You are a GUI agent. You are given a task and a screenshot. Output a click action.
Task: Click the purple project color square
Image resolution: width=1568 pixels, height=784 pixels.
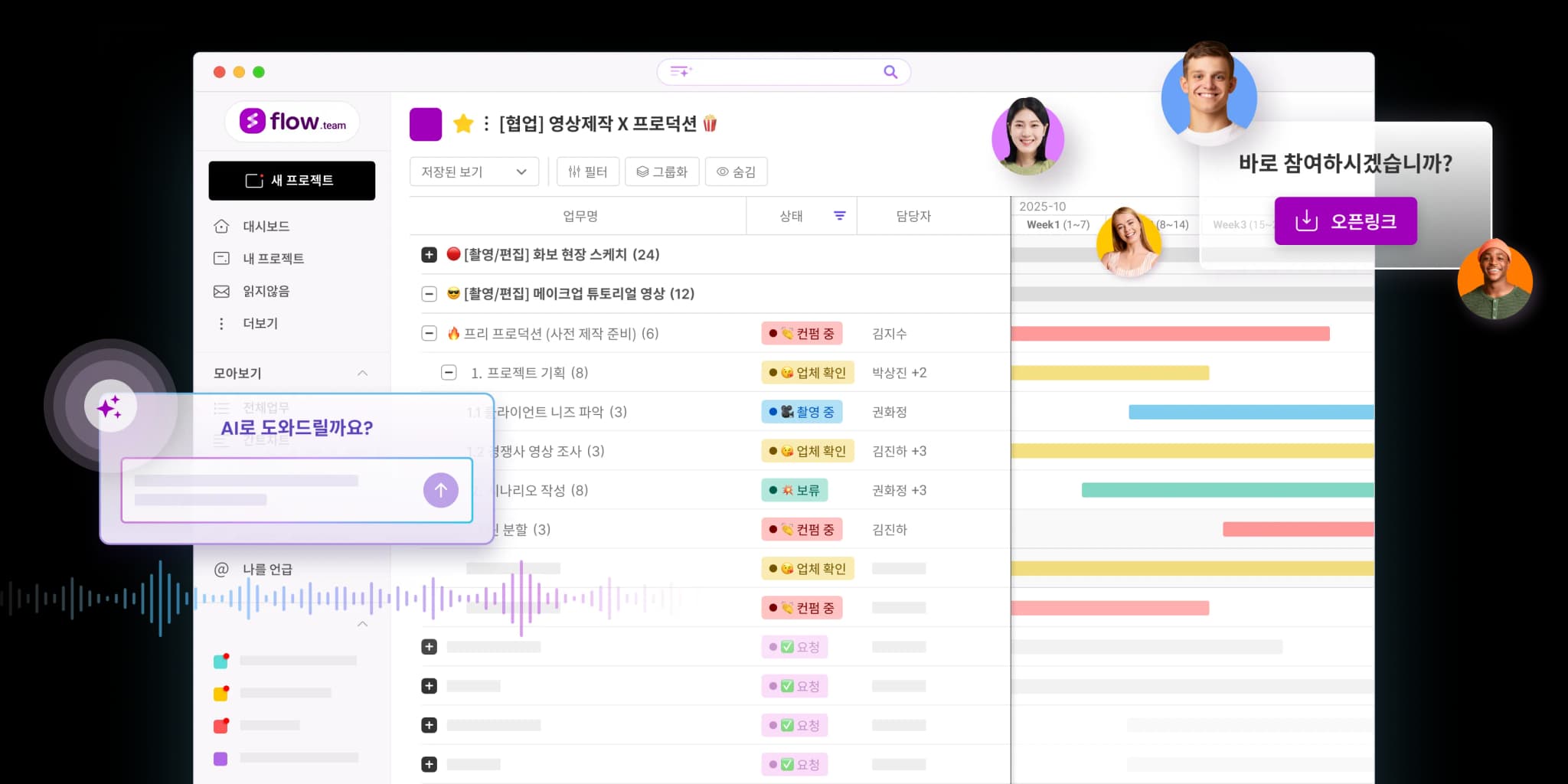pos(426,124)
